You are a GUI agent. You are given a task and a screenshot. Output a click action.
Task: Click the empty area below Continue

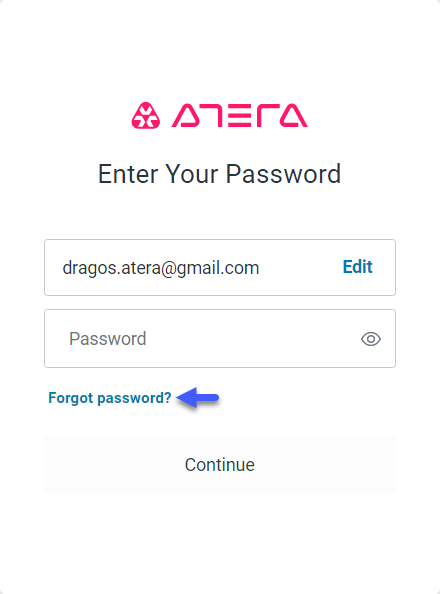click(220, 542)
